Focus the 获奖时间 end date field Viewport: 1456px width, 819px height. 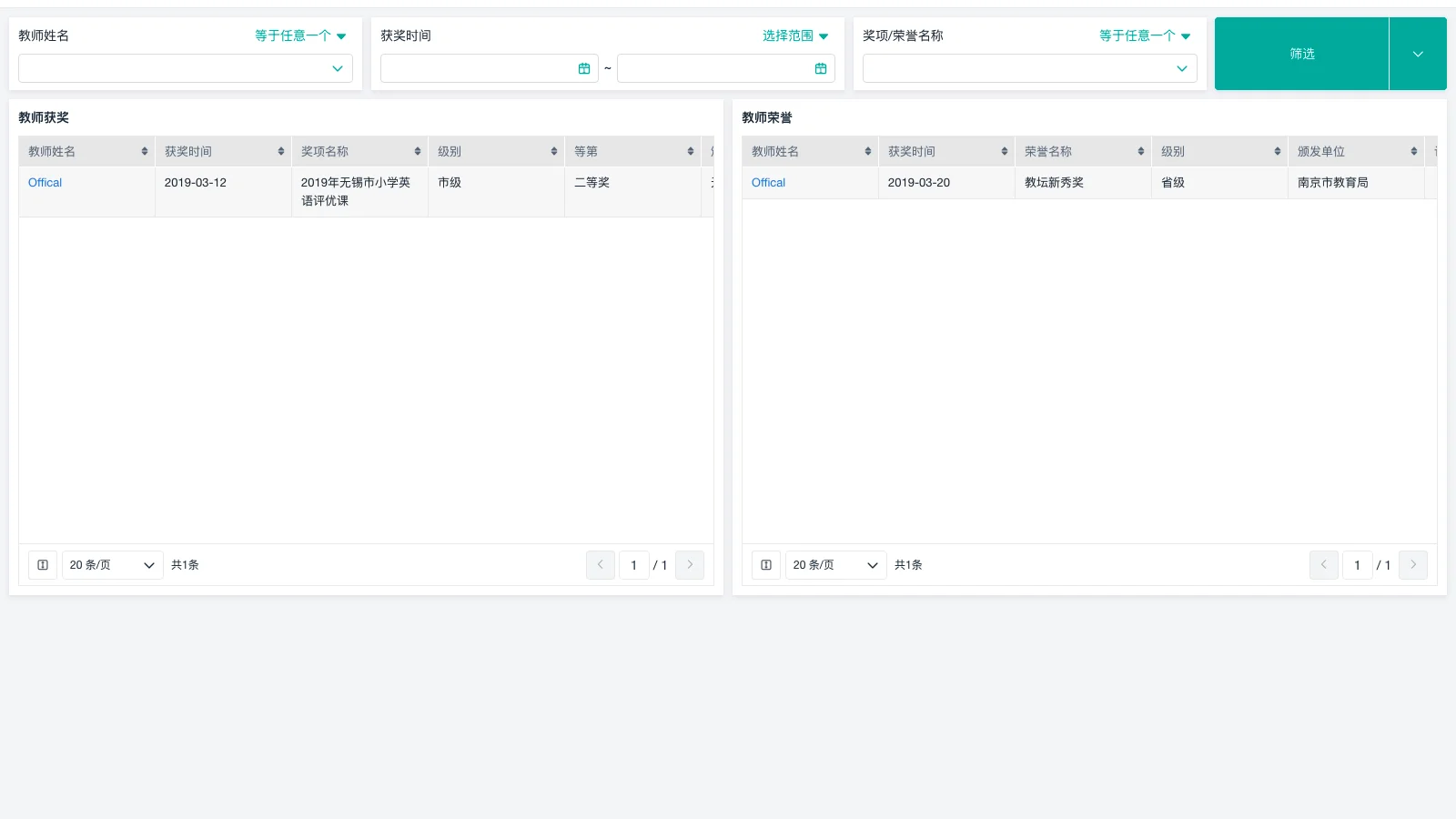click(726, 68)
